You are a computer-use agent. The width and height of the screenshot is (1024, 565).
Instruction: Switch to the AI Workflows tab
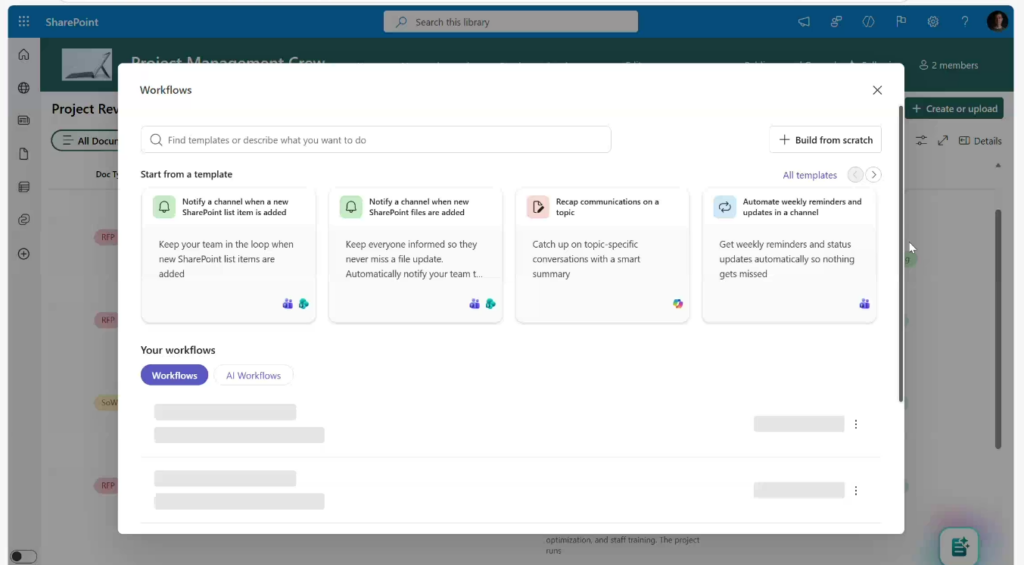(253, 375)
